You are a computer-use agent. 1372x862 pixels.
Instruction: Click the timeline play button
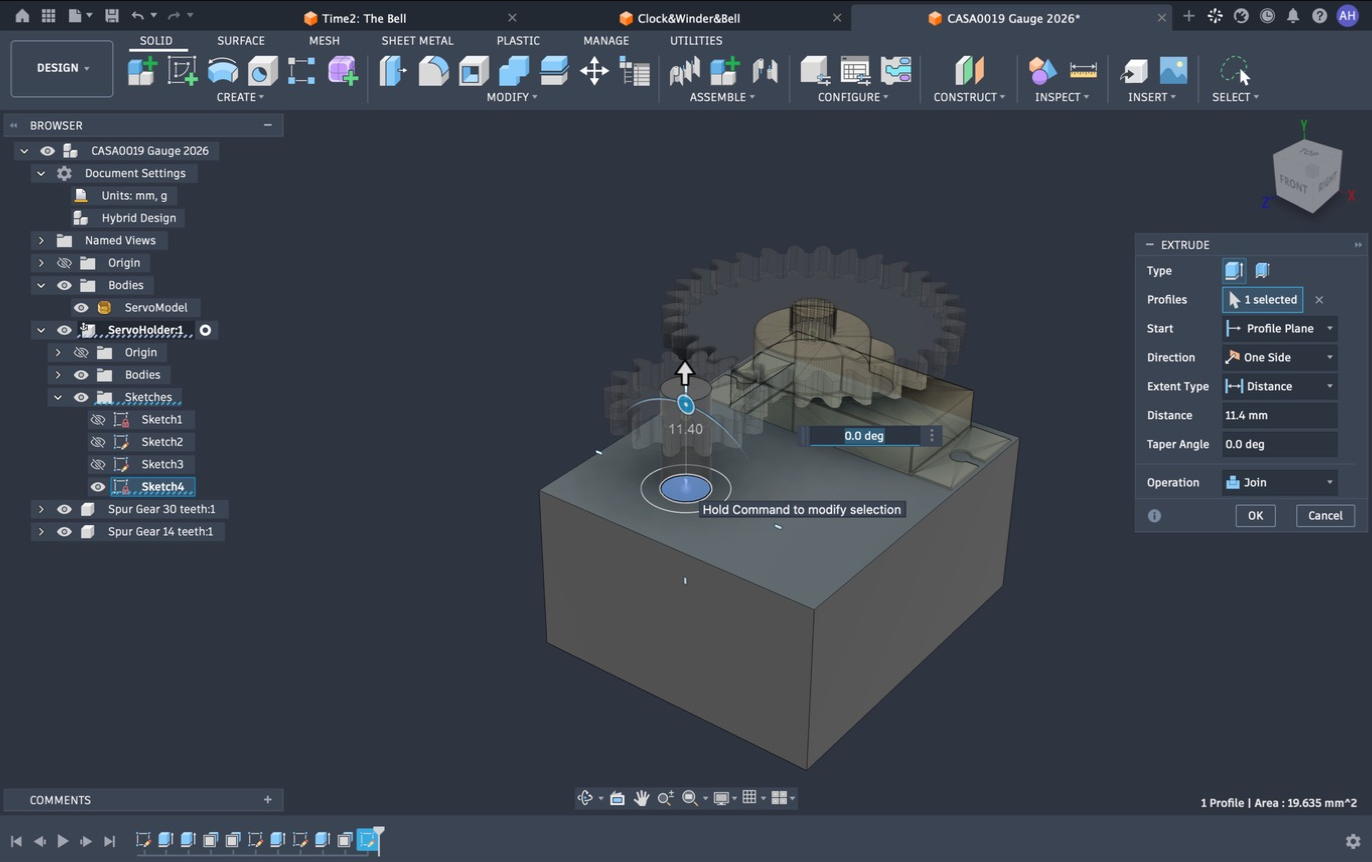(x=62, y=842)
